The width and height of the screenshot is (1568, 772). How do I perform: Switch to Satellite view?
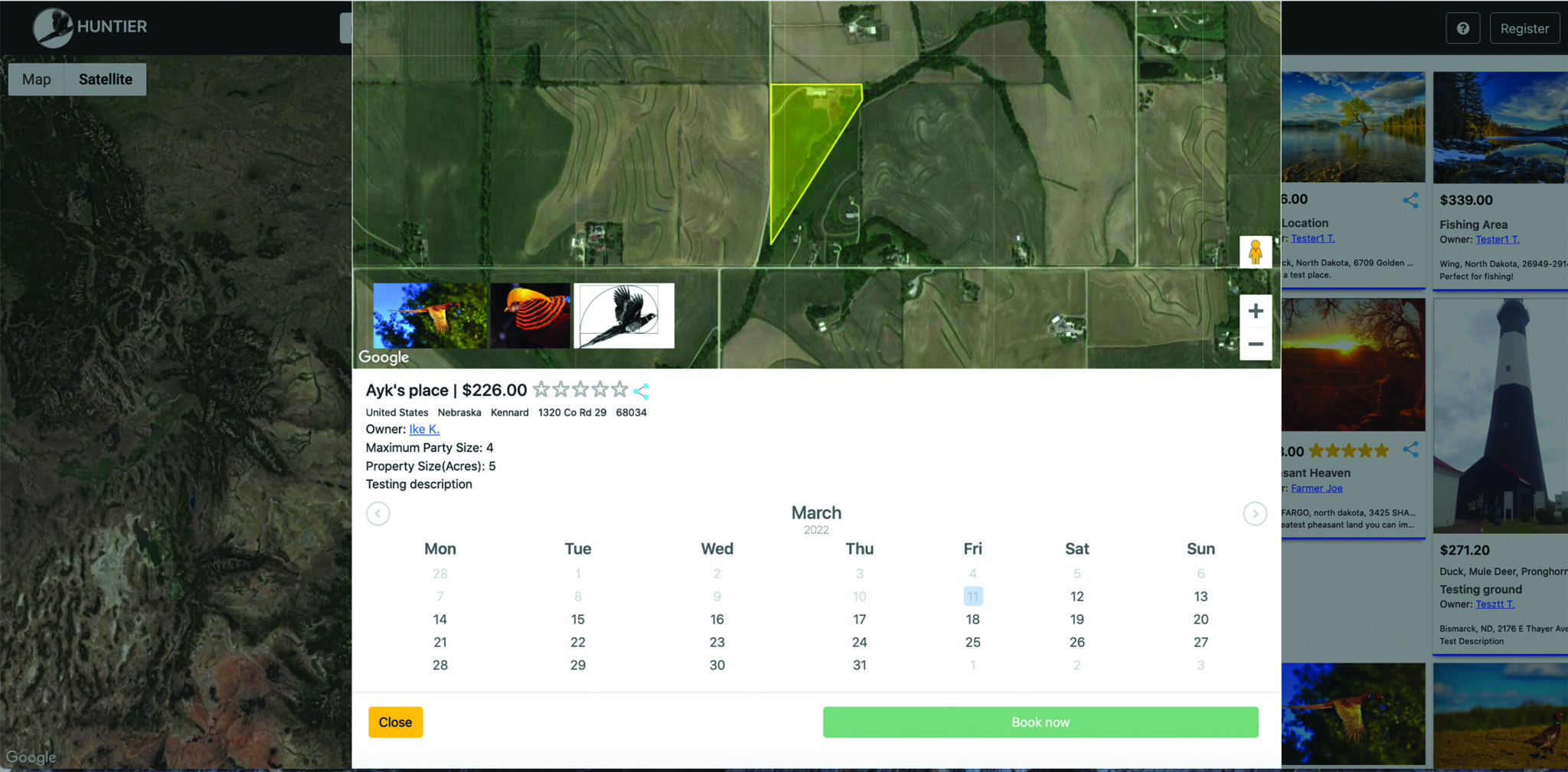coord(105,79)
